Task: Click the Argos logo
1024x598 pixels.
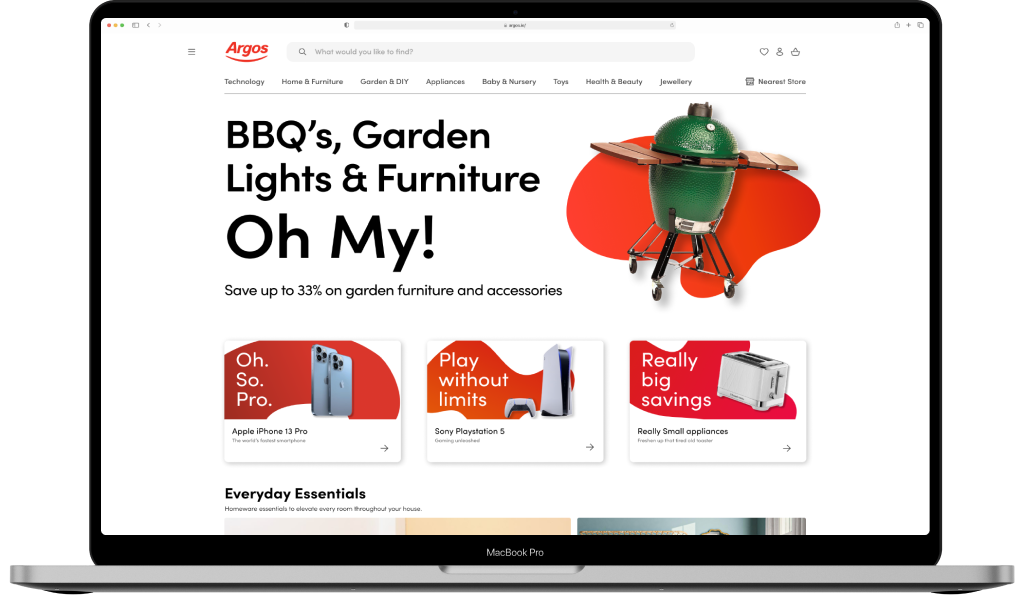Action: click(247, 51)
